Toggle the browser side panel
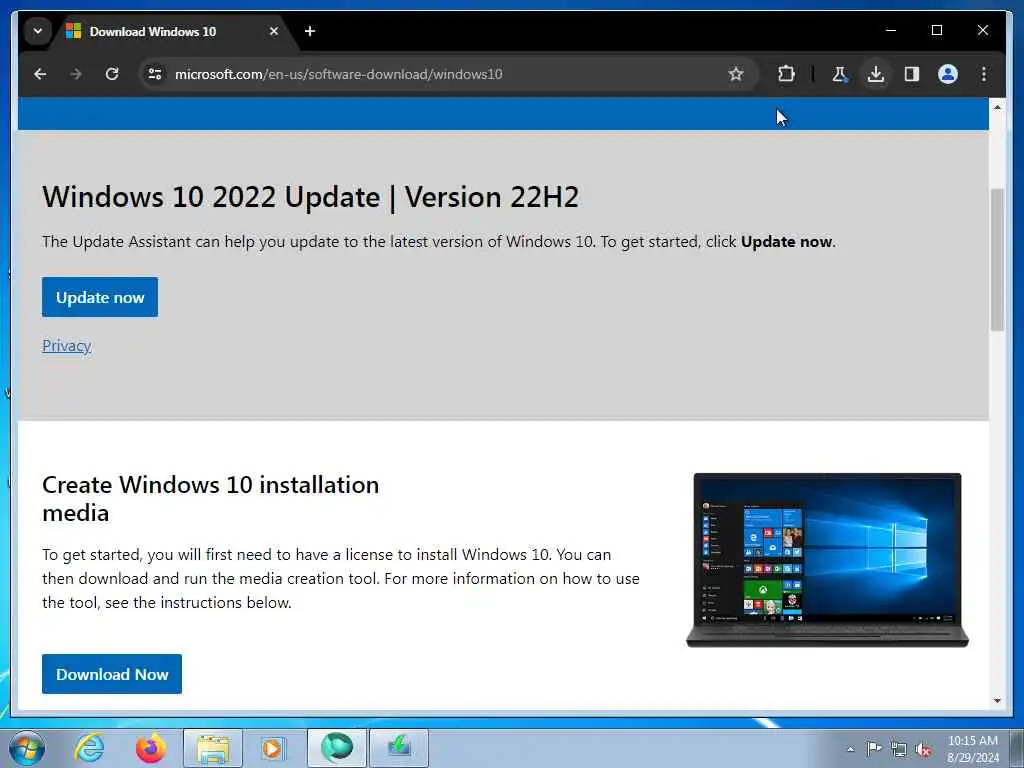This screenshot has width=1024, height=768. (x=912, y=74)
